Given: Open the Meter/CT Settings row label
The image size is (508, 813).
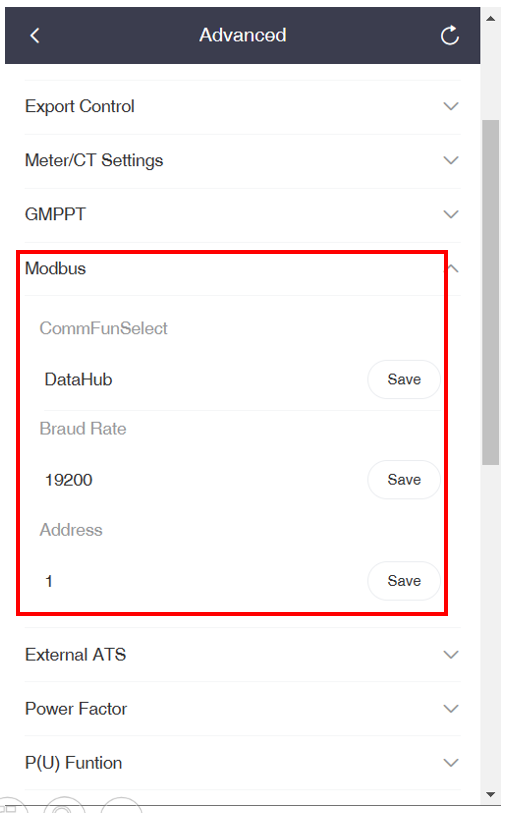Looking at the screenshot, I should 94,160.
